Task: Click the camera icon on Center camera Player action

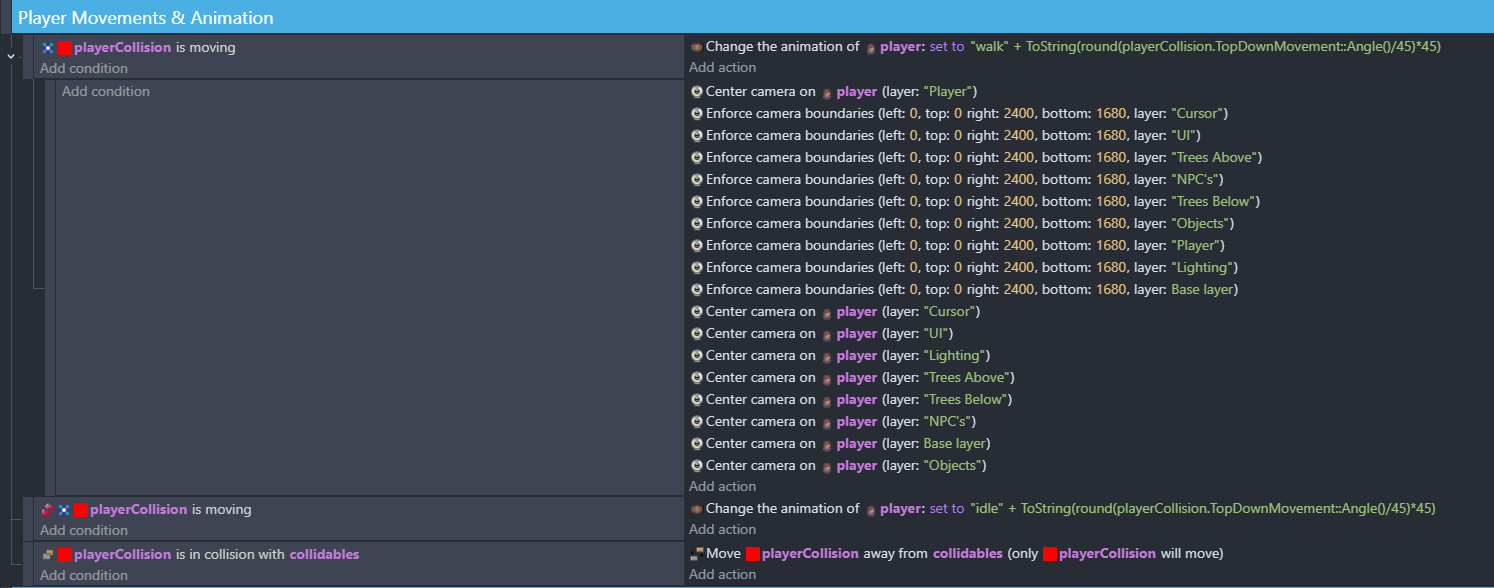Action: [696, 91]
